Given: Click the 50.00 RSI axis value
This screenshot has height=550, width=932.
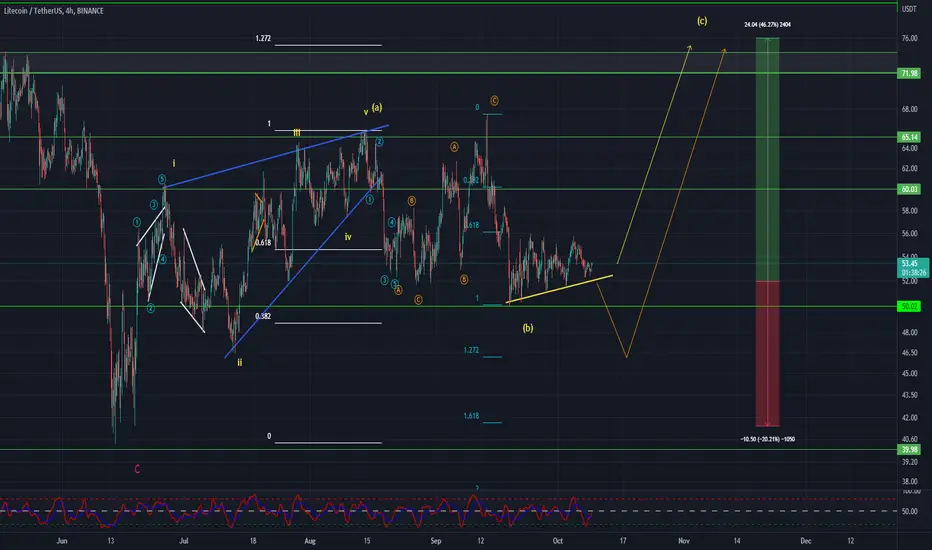Looking at the screenshot, I should tap(909, 511).
